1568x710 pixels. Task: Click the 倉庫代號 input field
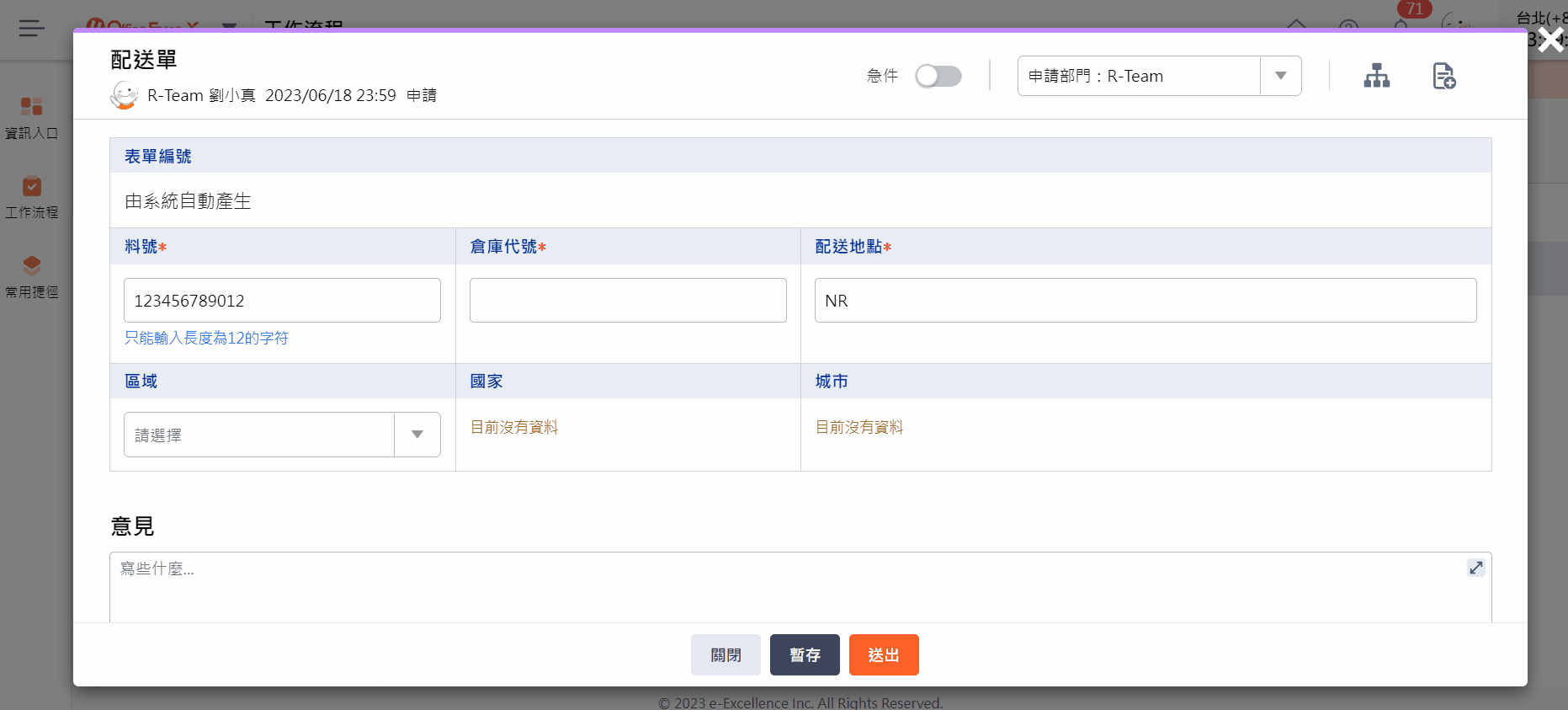coord(628,301)
